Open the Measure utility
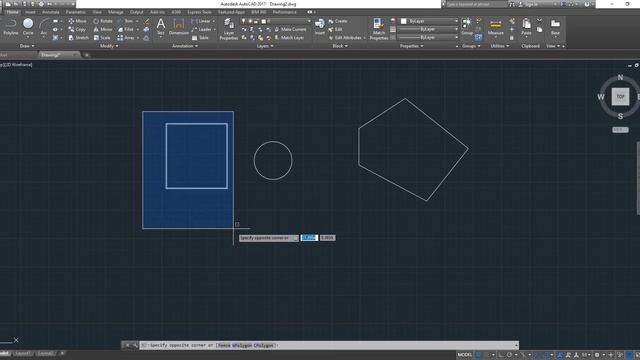This screenshot has width=640, height=360. pyautogui.click(x=496, y=27)
